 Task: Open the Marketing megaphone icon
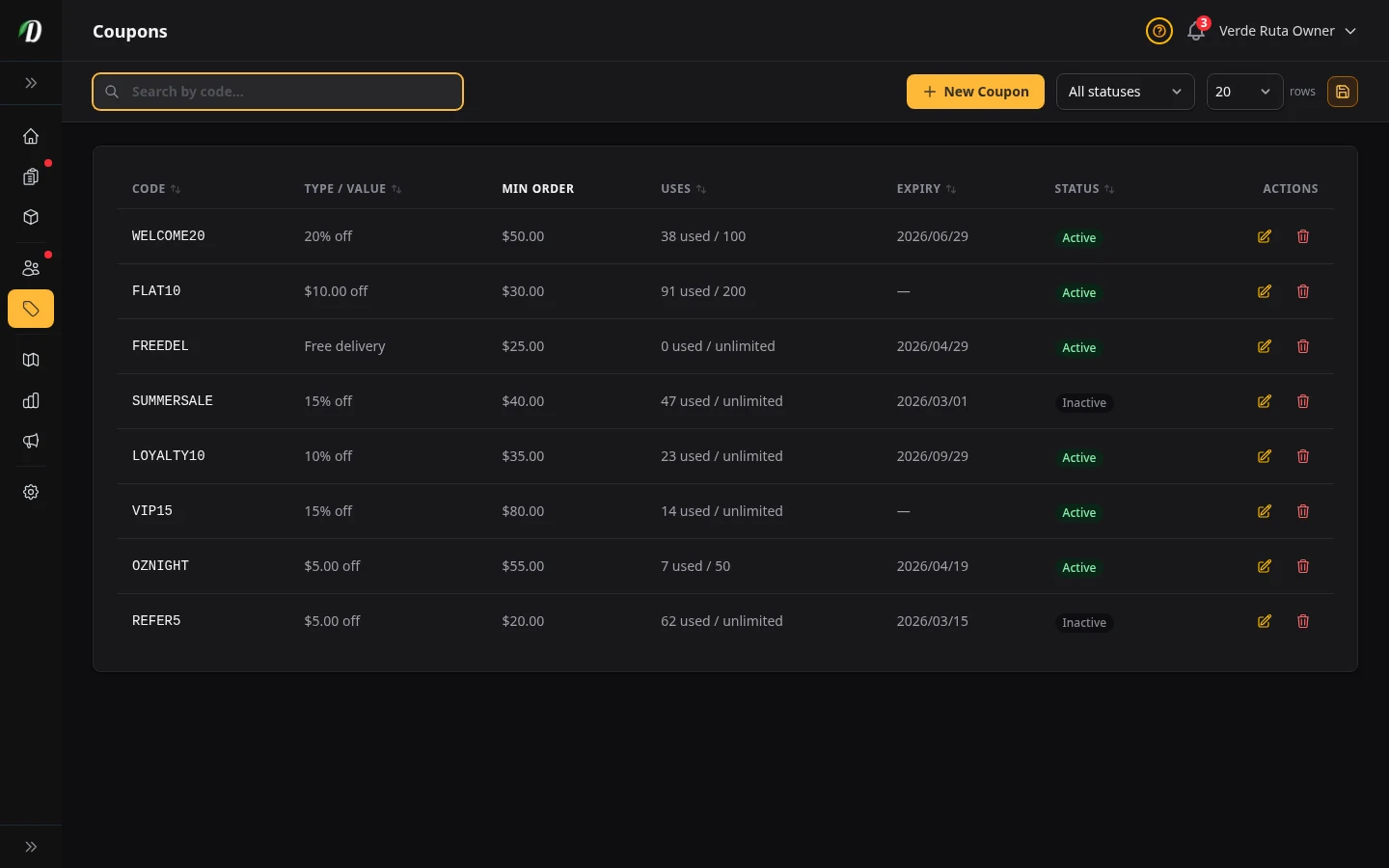31,441
